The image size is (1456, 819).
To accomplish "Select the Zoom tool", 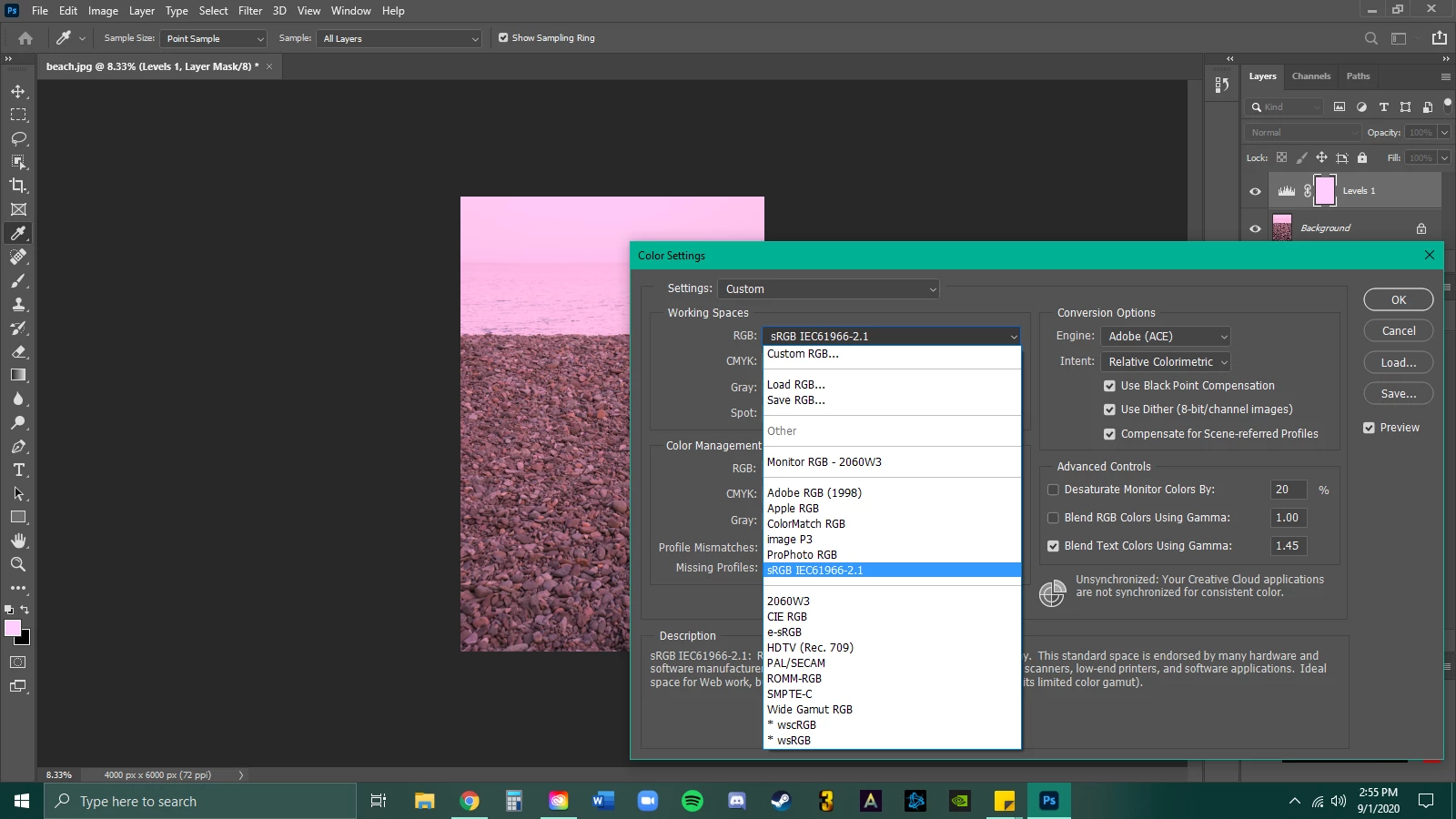I will (x=18, y=564).
